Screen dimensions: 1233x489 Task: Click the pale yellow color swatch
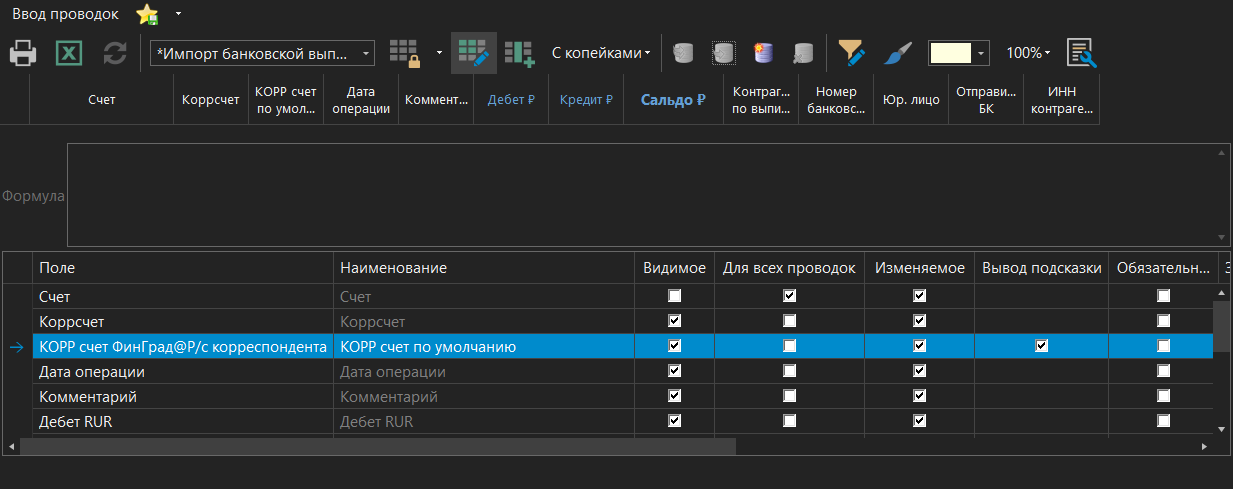pos(951,53)
